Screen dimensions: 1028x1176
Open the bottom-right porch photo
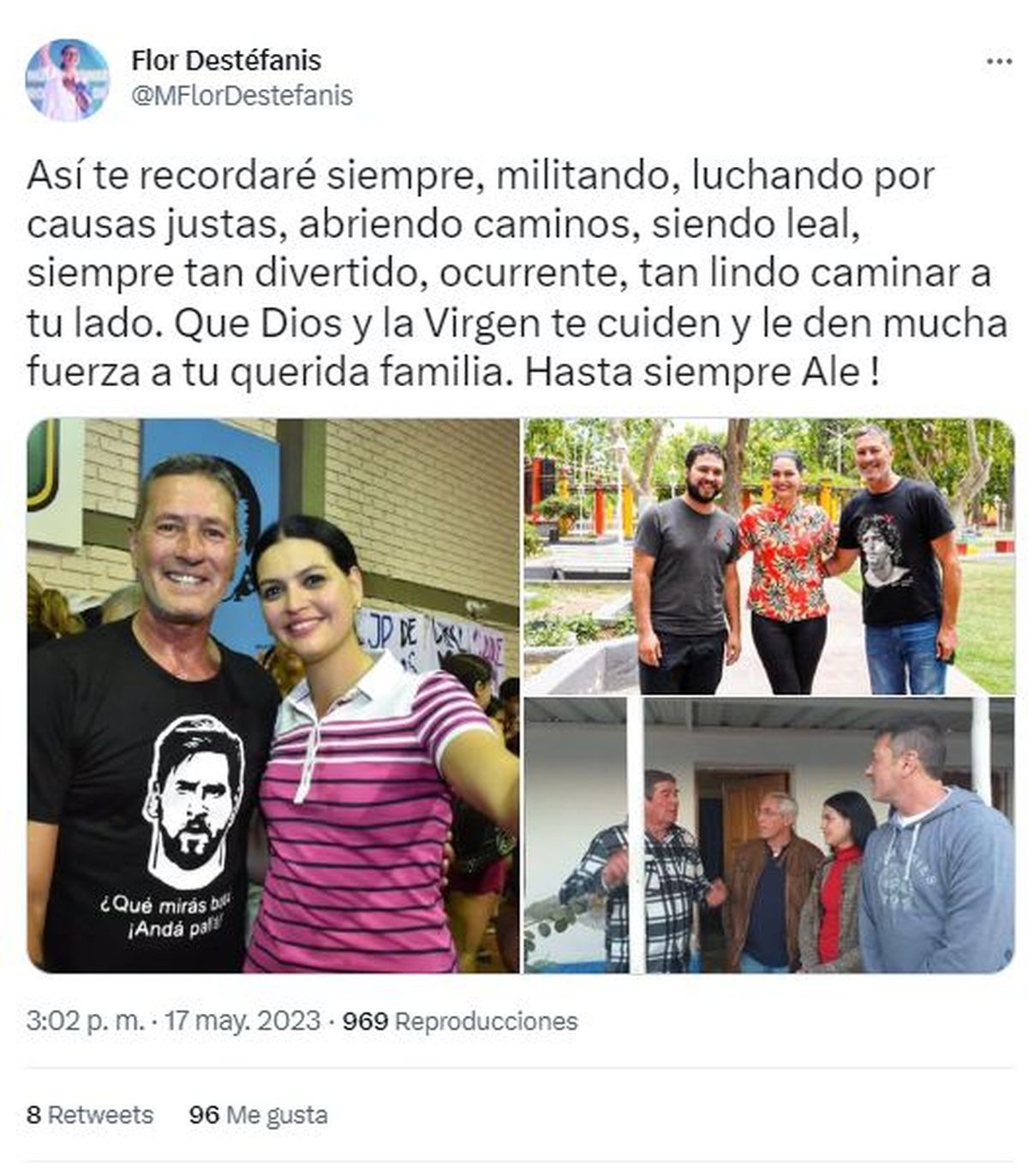click(x=768, y=835)
